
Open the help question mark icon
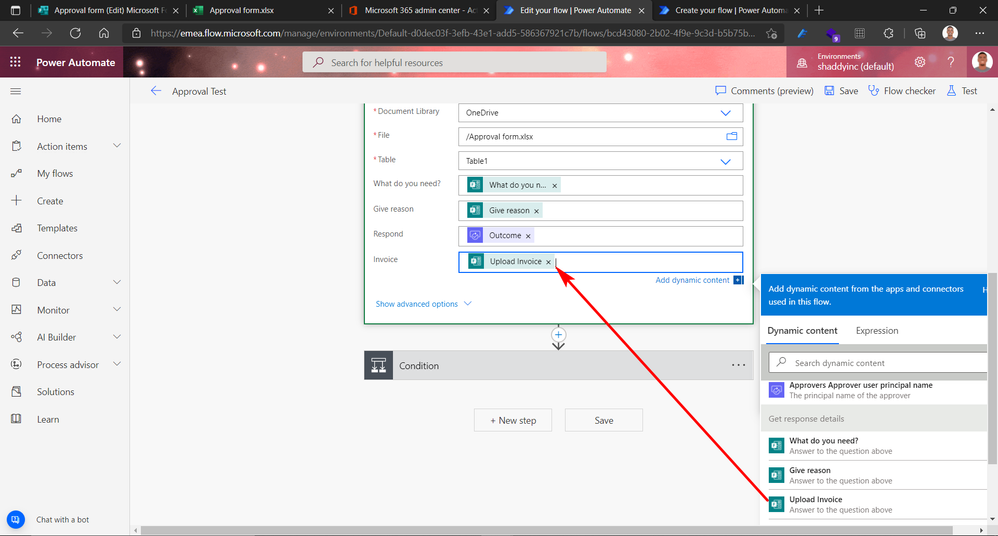pos(950,62)
